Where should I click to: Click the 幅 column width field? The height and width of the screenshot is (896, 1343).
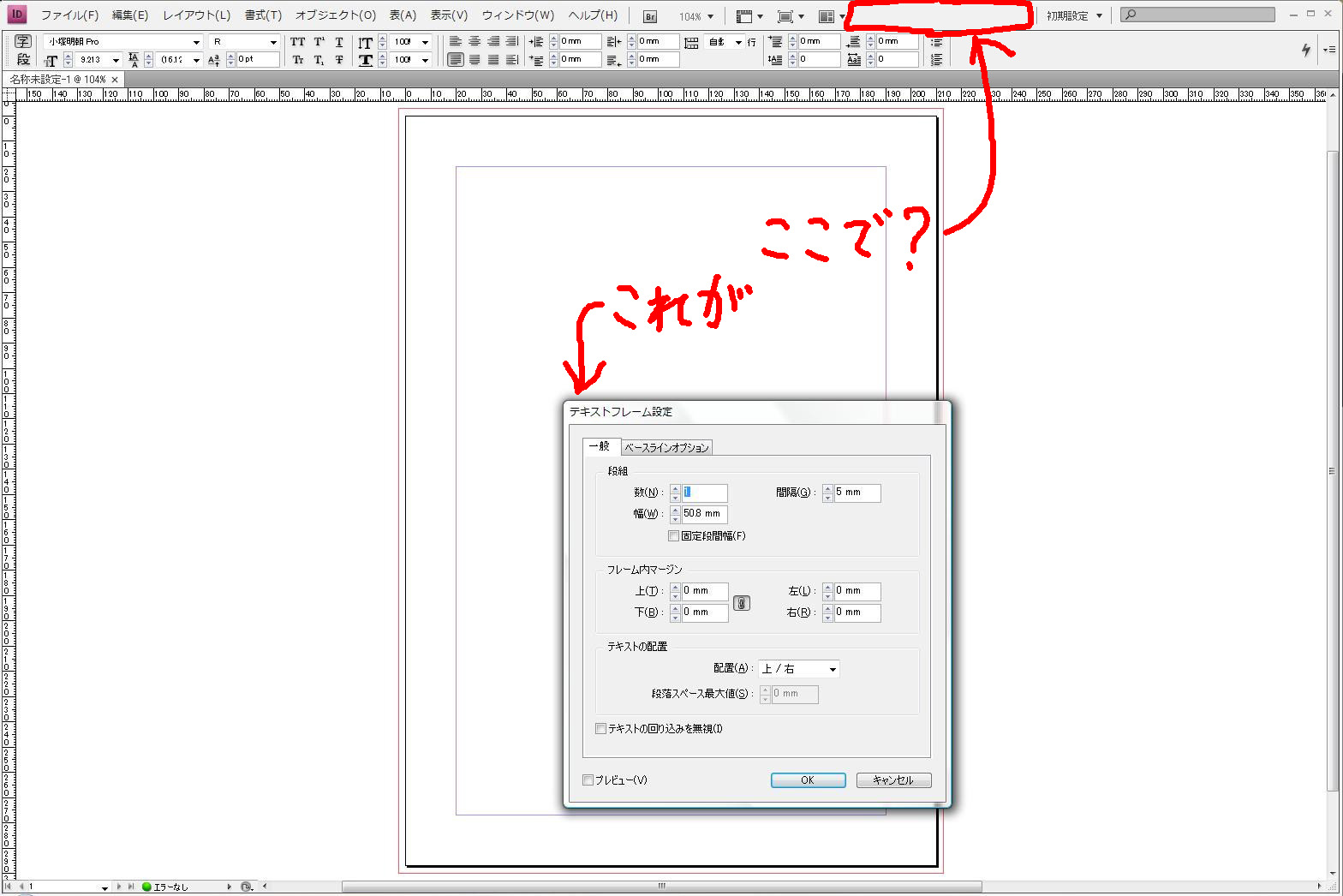coord(704,514)
